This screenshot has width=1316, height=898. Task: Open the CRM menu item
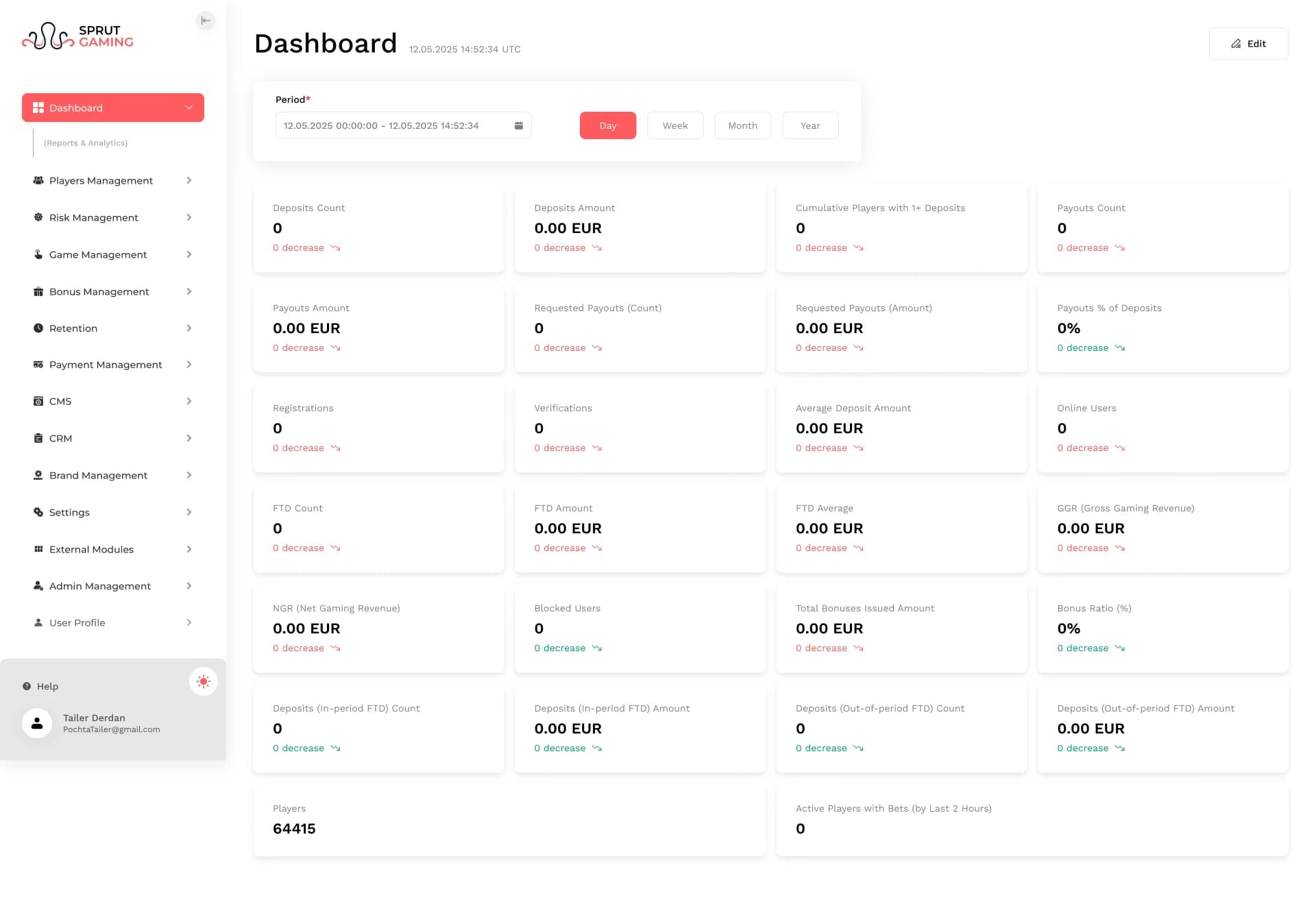click(x=61, y=438)
